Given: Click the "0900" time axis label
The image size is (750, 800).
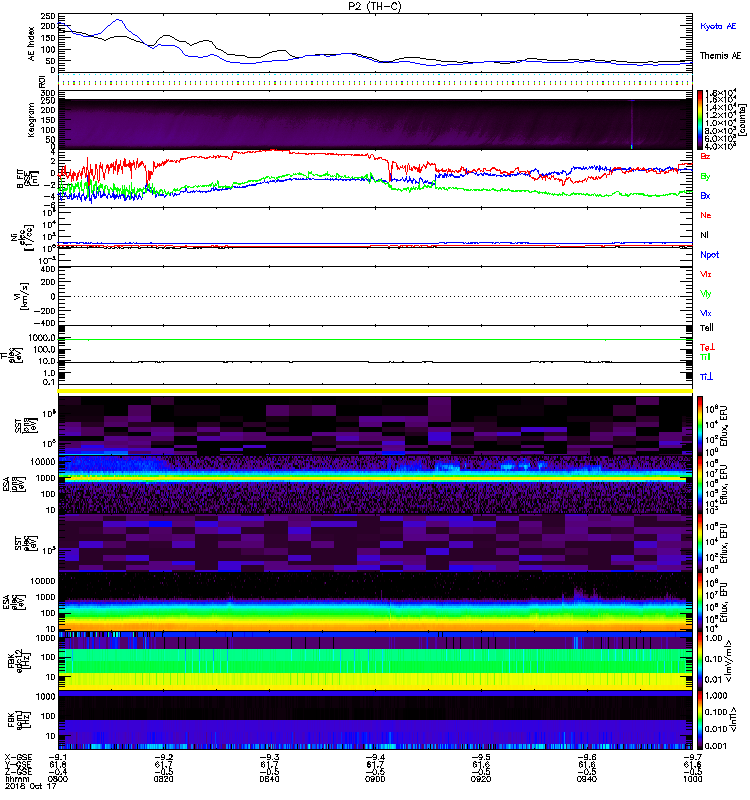Looking at the screenshot, I should (375, 779).
